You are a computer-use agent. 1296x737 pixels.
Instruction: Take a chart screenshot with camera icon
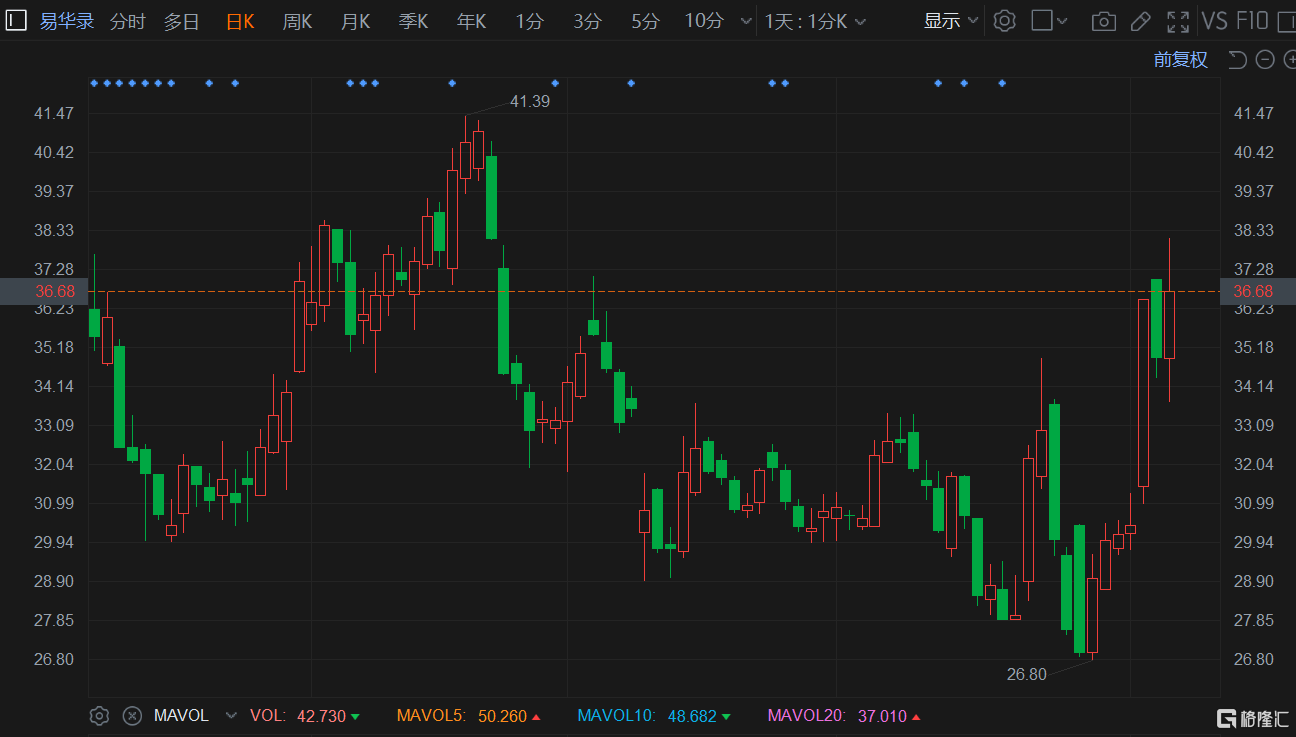tap(1103, 21)
